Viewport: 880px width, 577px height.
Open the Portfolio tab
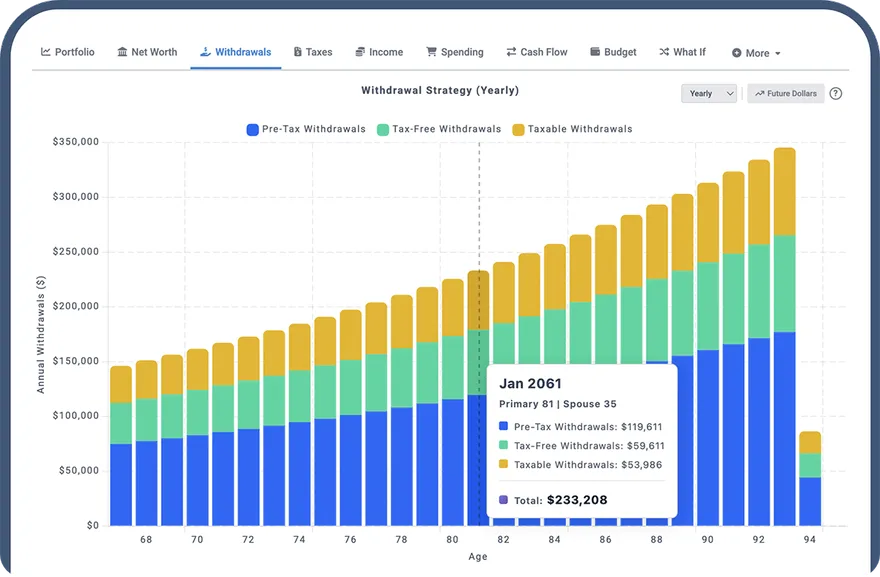[x=67, y=52]
